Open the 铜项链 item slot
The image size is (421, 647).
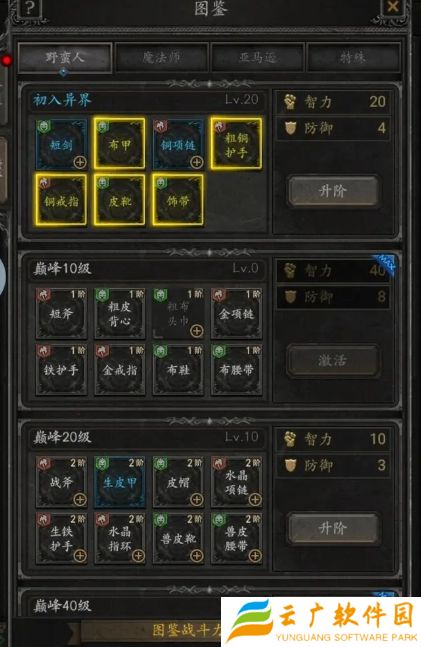point(178,144)
